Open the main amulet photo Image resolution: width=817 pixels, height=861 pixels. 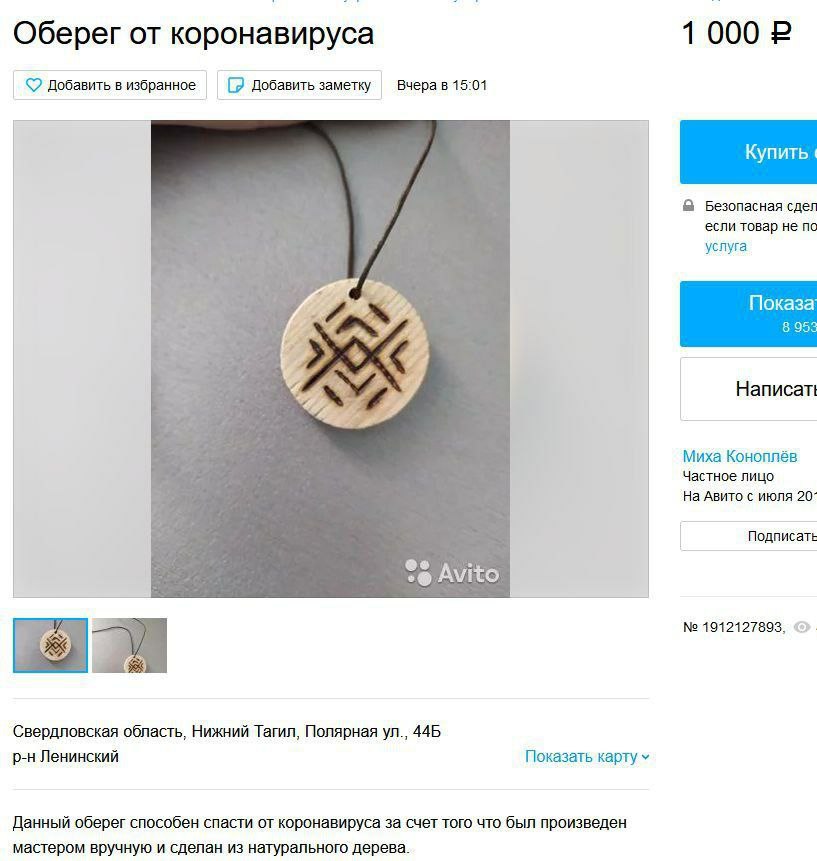(331, 359)
